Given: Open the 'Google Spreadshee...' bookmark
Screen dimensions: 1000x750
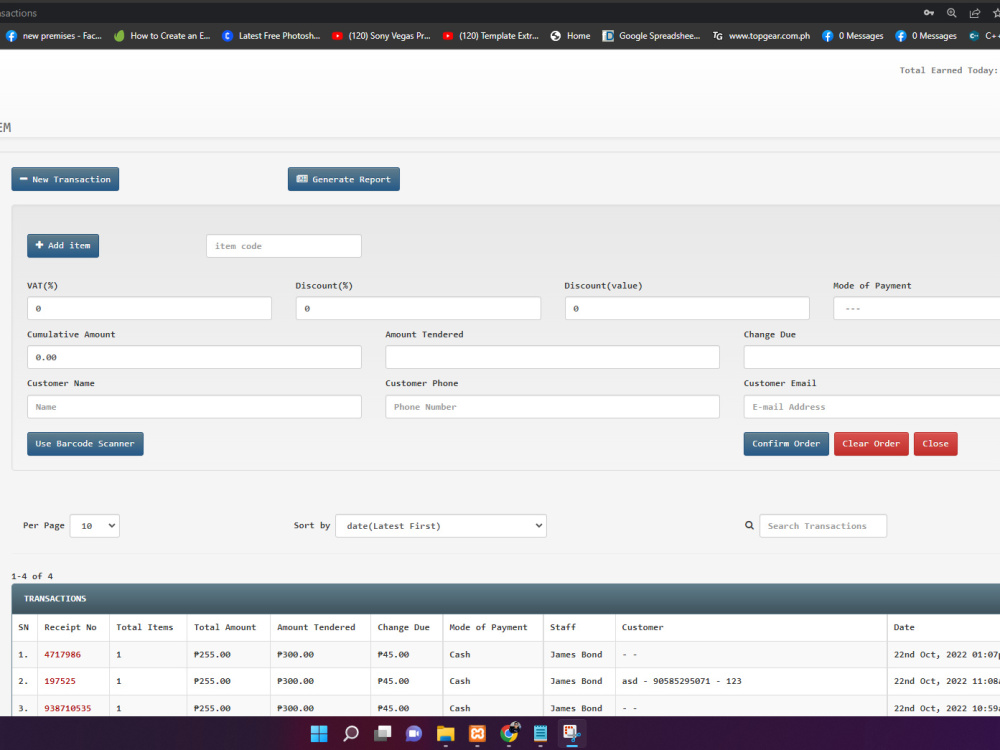Looking at the screenshot, I should 651,36.
